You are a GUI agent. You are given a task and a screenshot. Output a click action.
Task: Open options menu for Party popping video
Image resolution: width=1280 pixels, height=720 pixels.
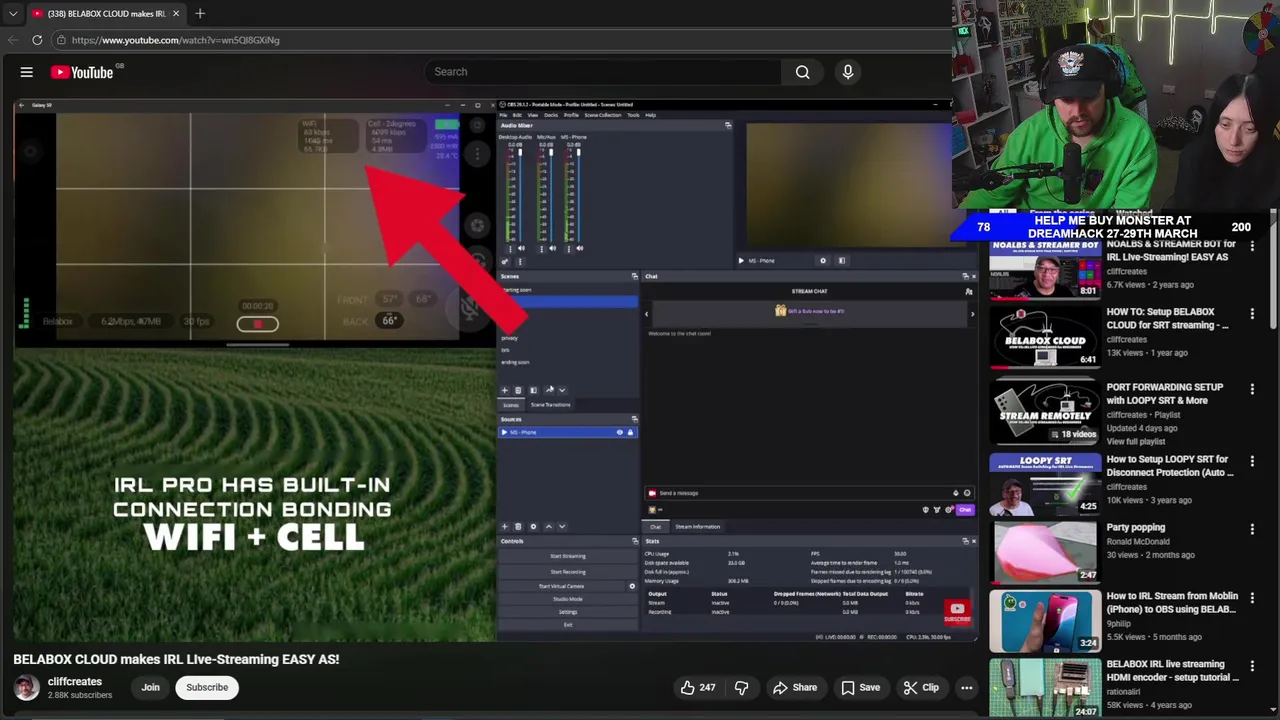tap(1252, 529)
